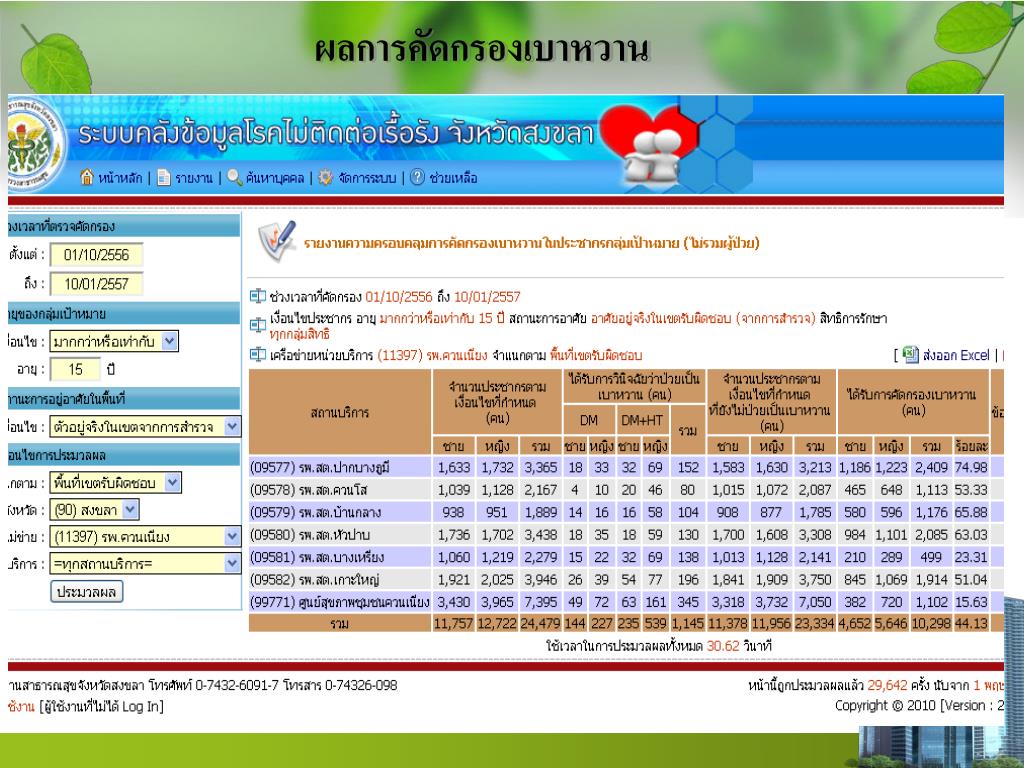Click the total percentage 44.13
The height and width of the screenshot is (768, 1024).
click(x=971, y=623)
